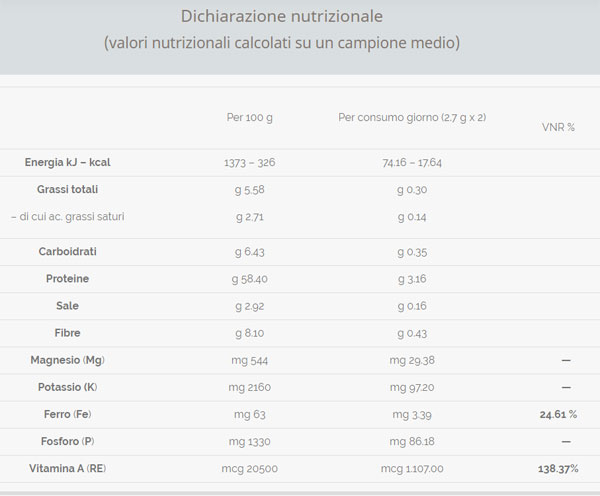Click the 'VNR %' column header
Image resolution: width=600 pixels, height=496 pixels.
(558, 127)
